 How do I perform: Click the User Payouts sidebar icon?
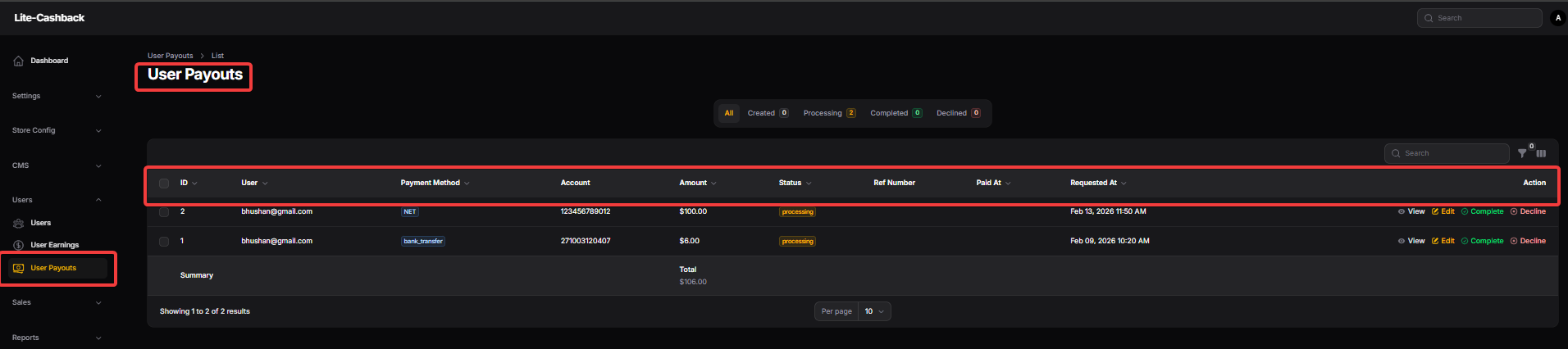[18, 268]
